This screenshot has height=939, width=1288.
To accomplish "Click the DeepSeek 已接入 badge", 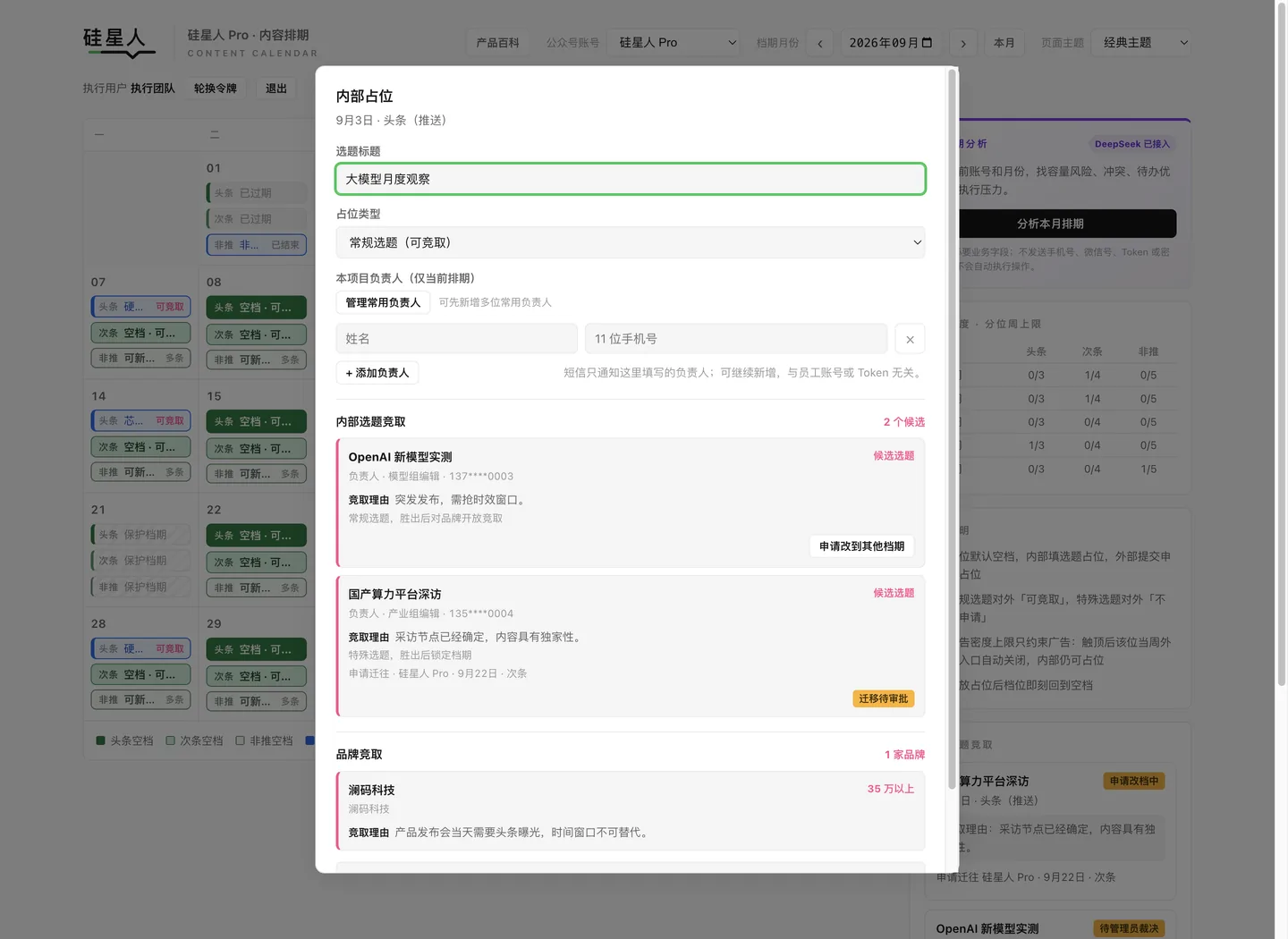I will 1131,144.
